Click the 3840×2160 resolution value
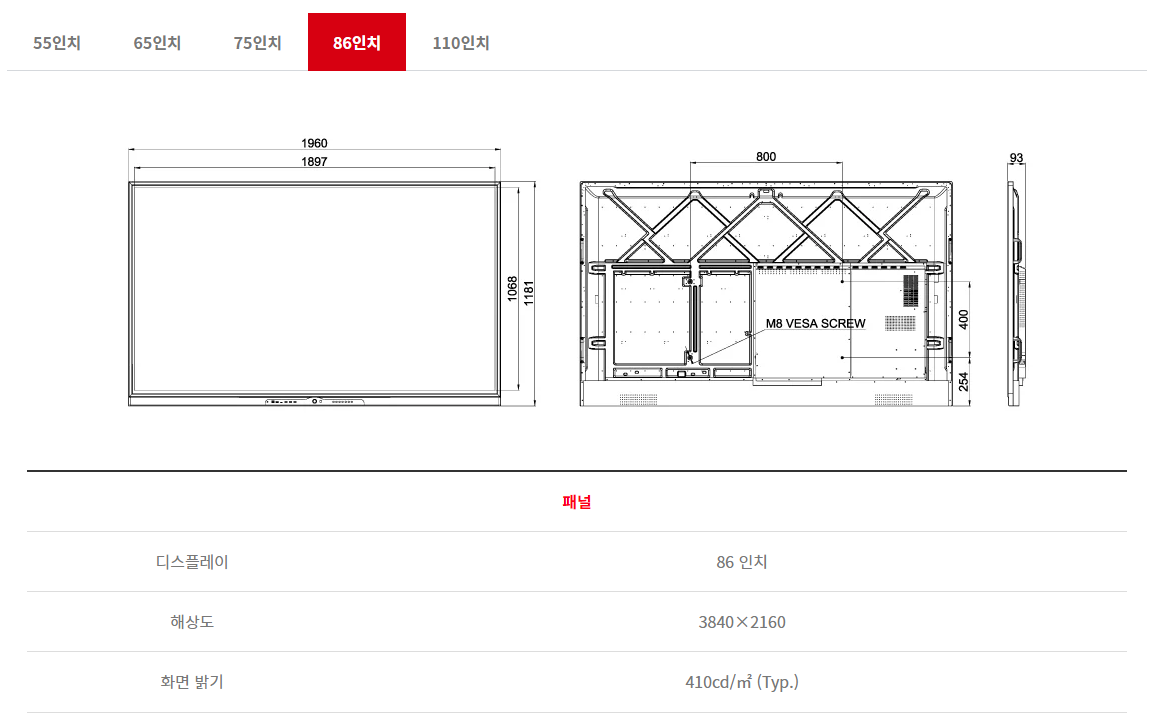Image resolution: width=1173 pixels, height=719 pixels. [x=742, y=622]
